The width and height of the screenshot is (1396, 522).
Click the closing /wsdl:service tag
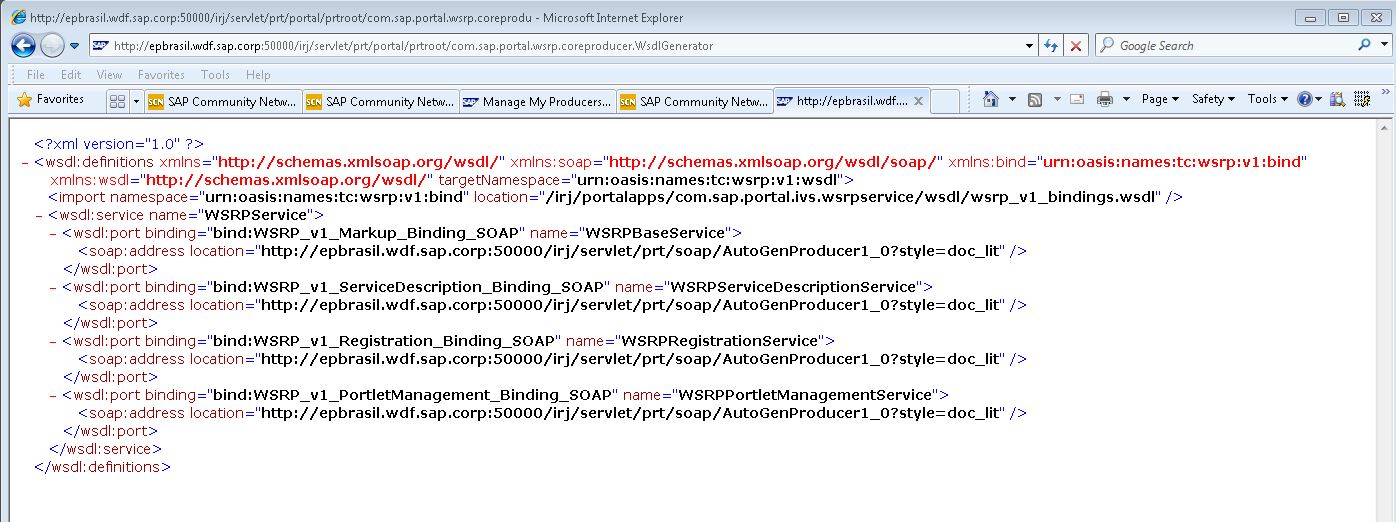[x=105, y=450]
